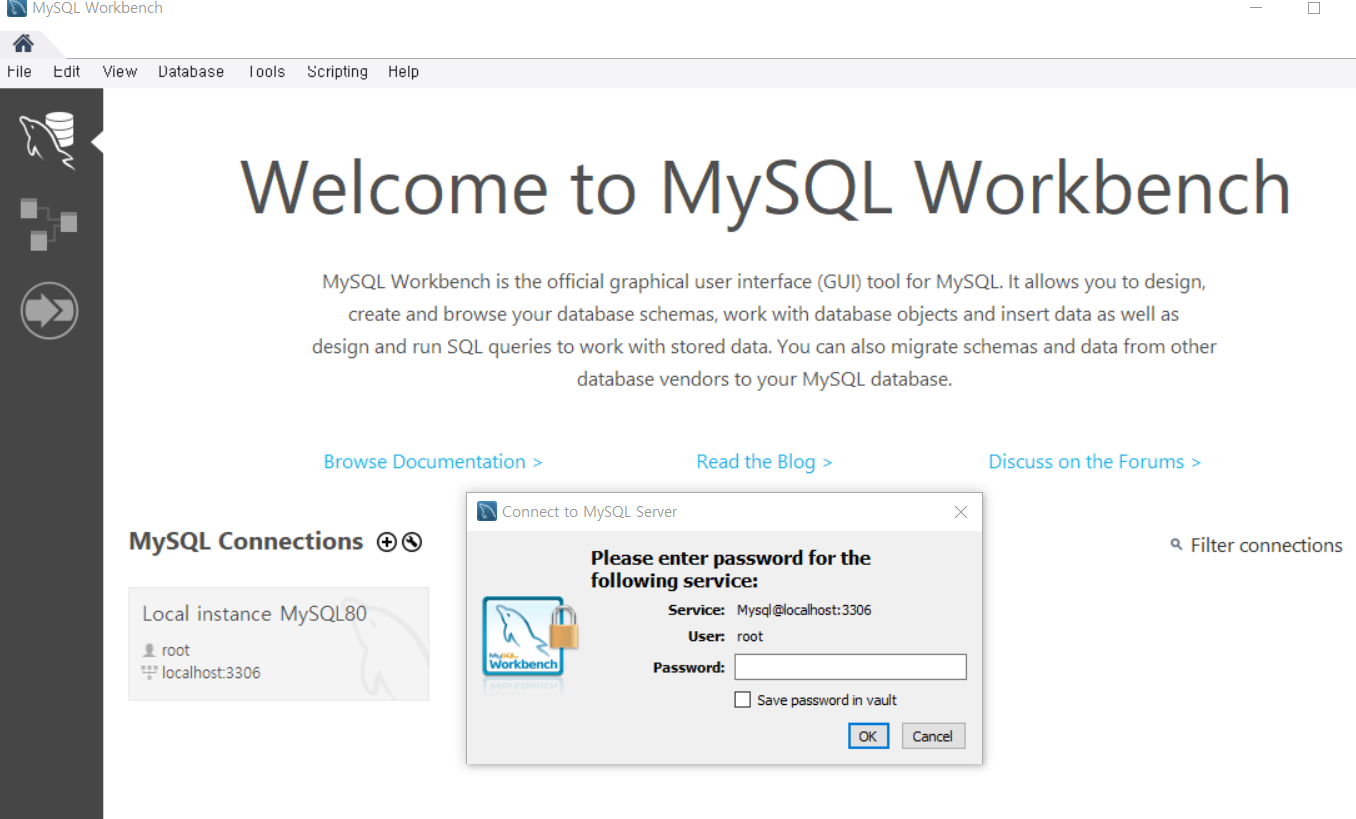Click the MySQL Connections heading
The width and height of the screenshot is (1356, 819).
[x=246, y=541]
